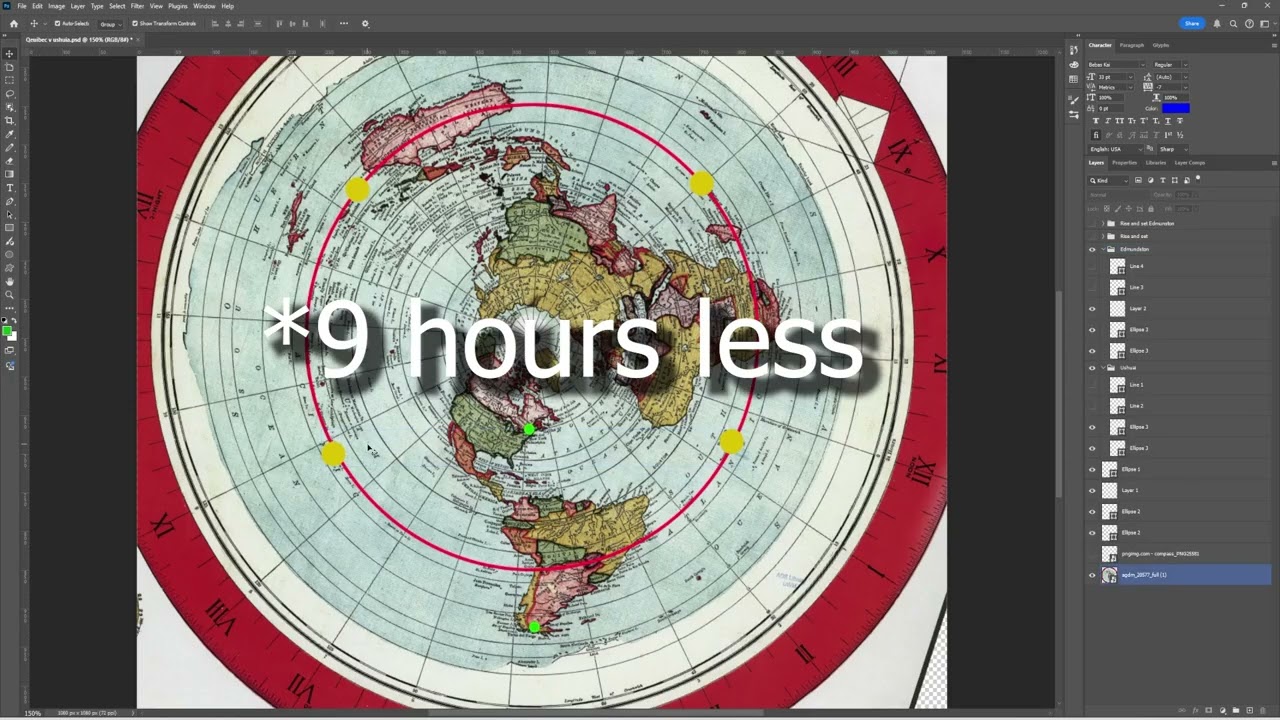Viewport: 1280px width, 720px height.
Task: Open the English: USA language dropdown
Action: 1116,149
